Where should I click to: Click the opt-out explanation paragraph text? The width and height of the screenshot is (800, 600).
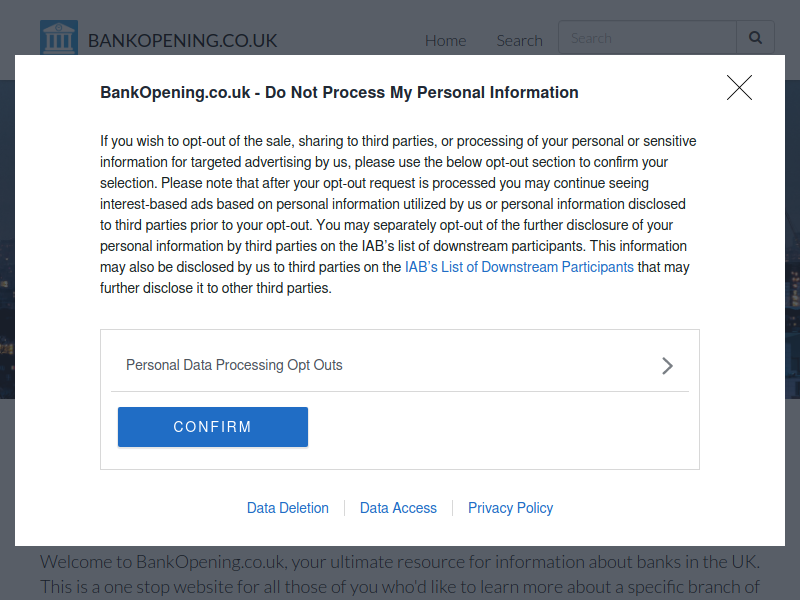[399, 214]
